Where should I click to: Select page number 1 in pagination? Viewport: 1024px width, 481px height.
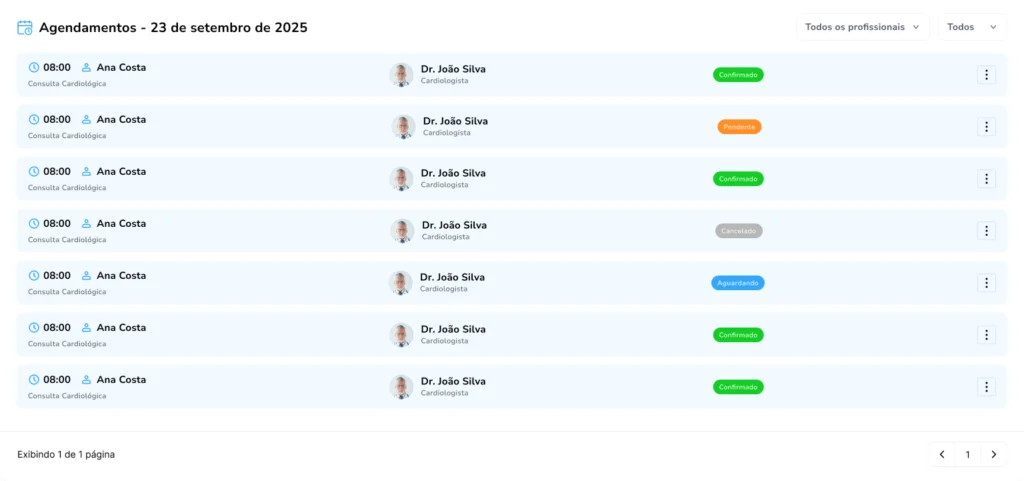coord(967,455)
